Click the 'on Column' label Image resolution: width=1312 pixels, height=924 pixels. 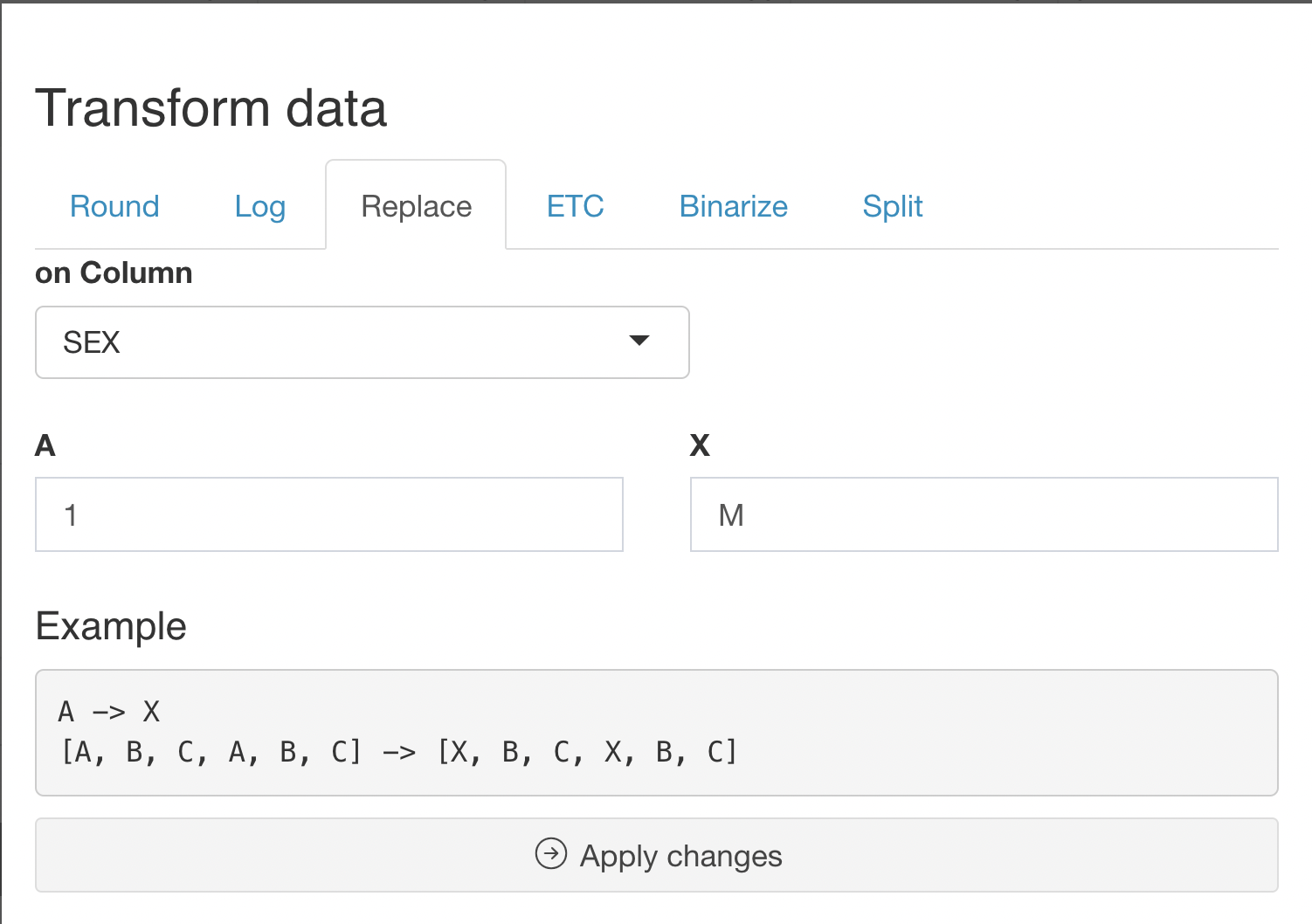(x=114, y=272)
